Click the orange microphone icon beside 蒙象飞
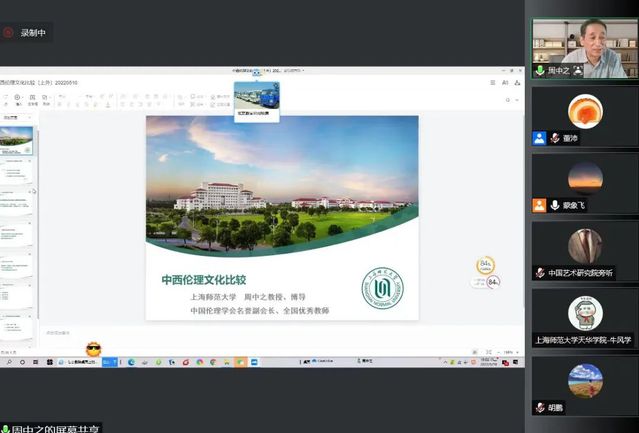The width and height of the screenshot is (639, 433). (x=539, y=205)
